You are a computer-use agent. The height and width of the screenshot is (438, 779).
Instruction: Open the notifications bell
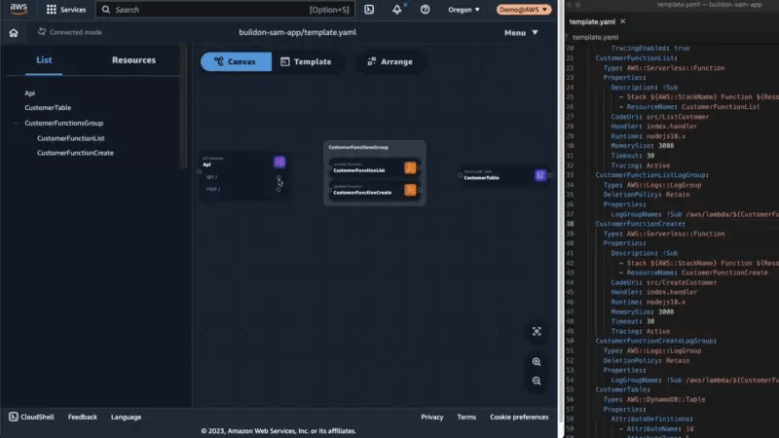[397, 9]
